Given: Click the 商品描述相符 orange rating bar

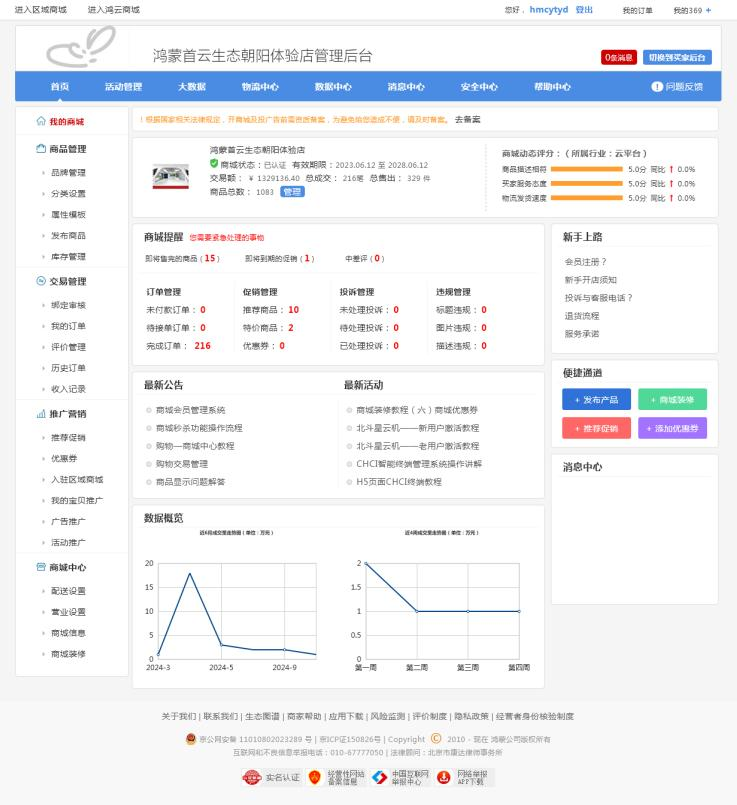Looking at the screenshot, I should 587,169.
